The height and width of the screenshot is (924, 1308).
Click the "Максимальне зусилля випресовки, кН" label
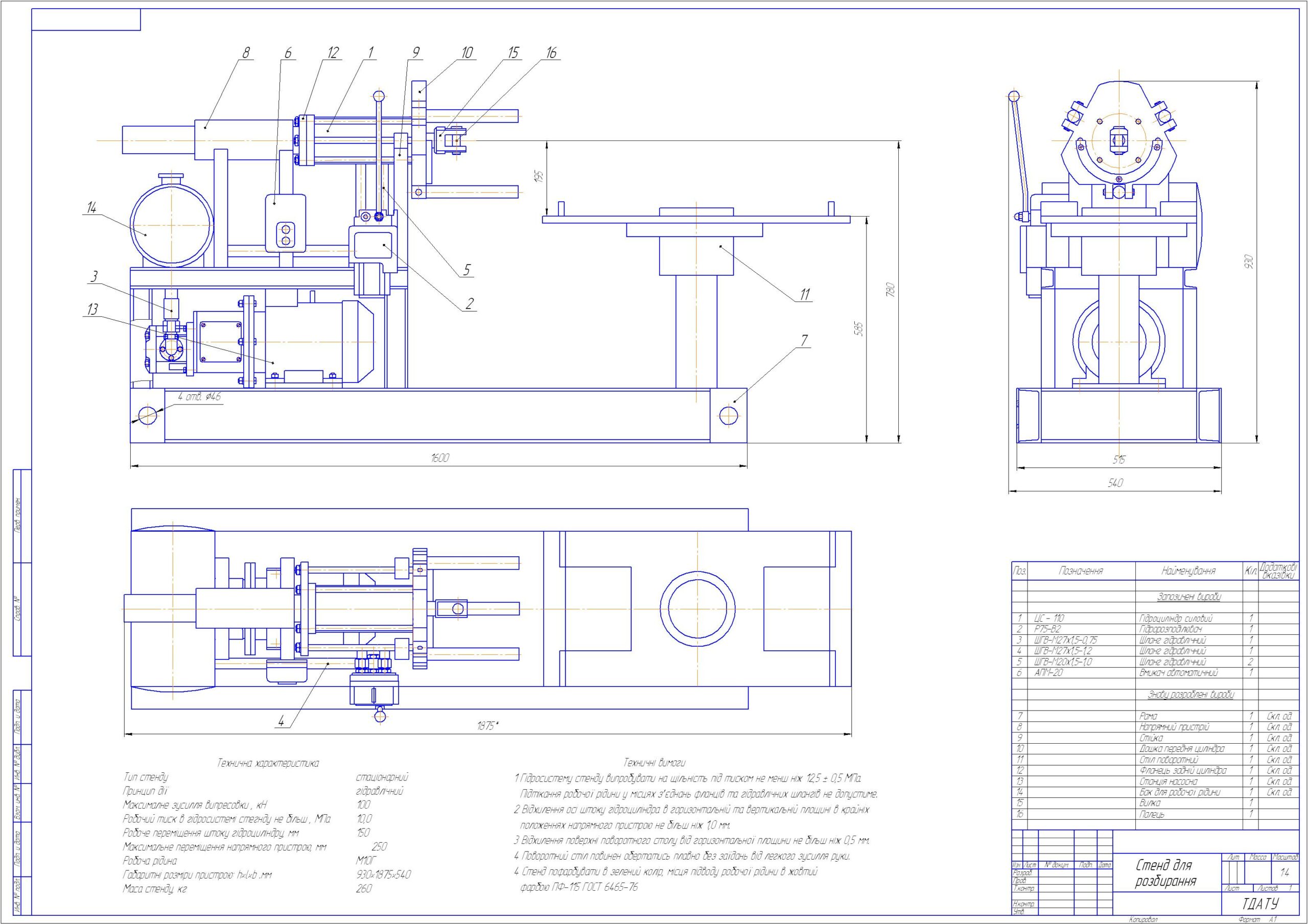click(x=195, y=805)
